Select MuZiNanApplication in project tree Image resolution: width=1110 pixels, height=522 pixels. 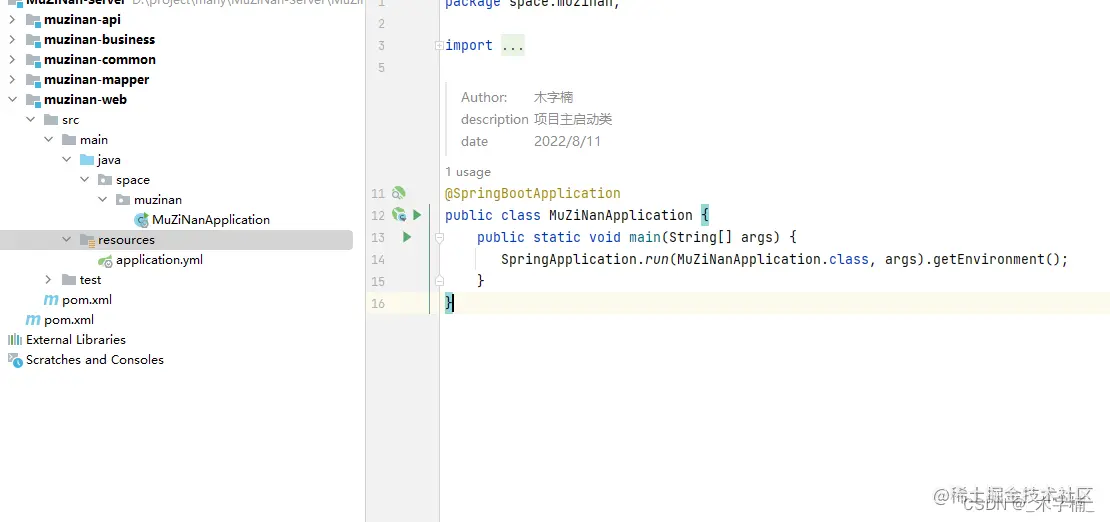pos(211,220)
